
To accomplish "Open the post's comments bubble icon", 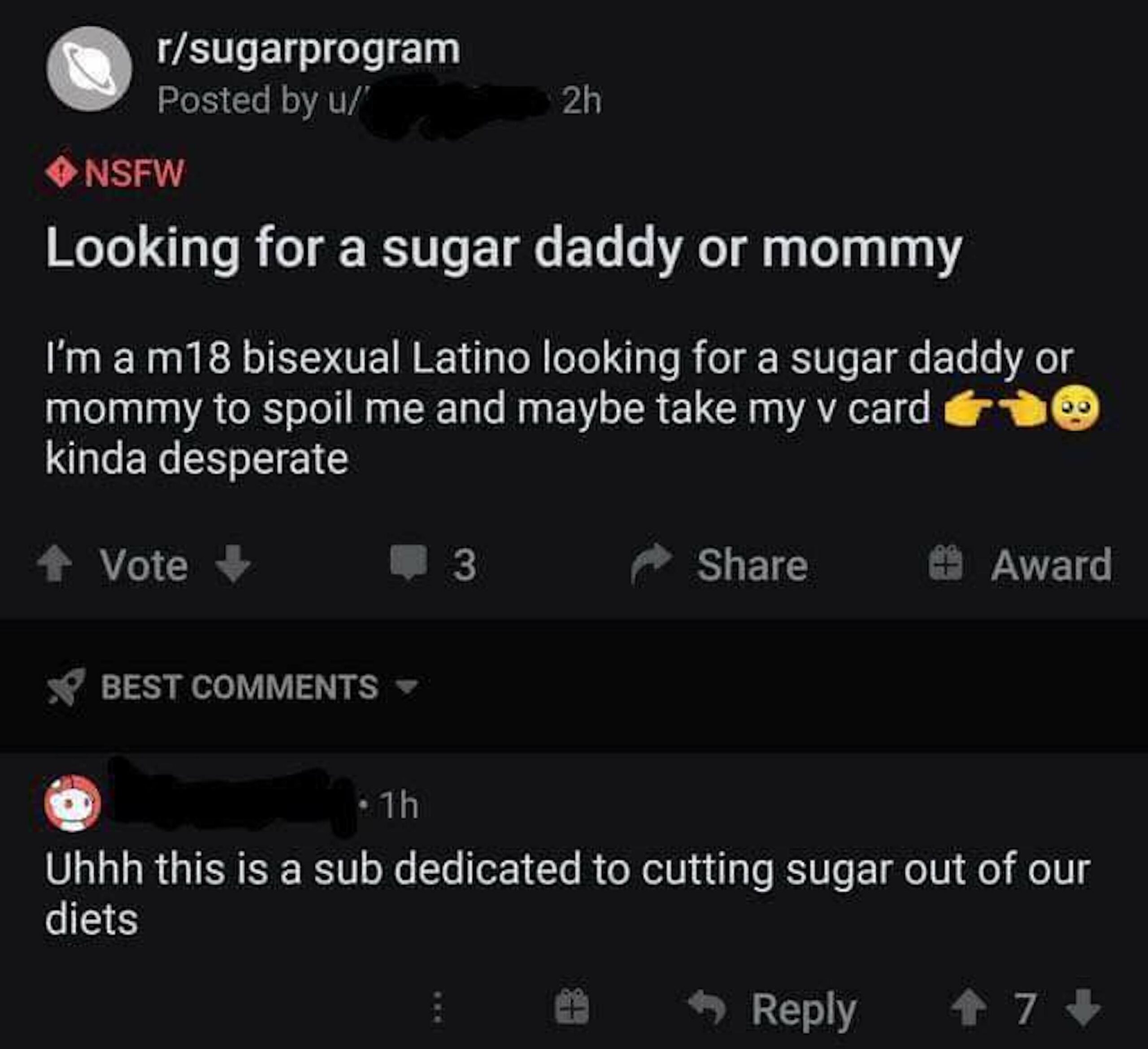I will click(x=408, y=562).
